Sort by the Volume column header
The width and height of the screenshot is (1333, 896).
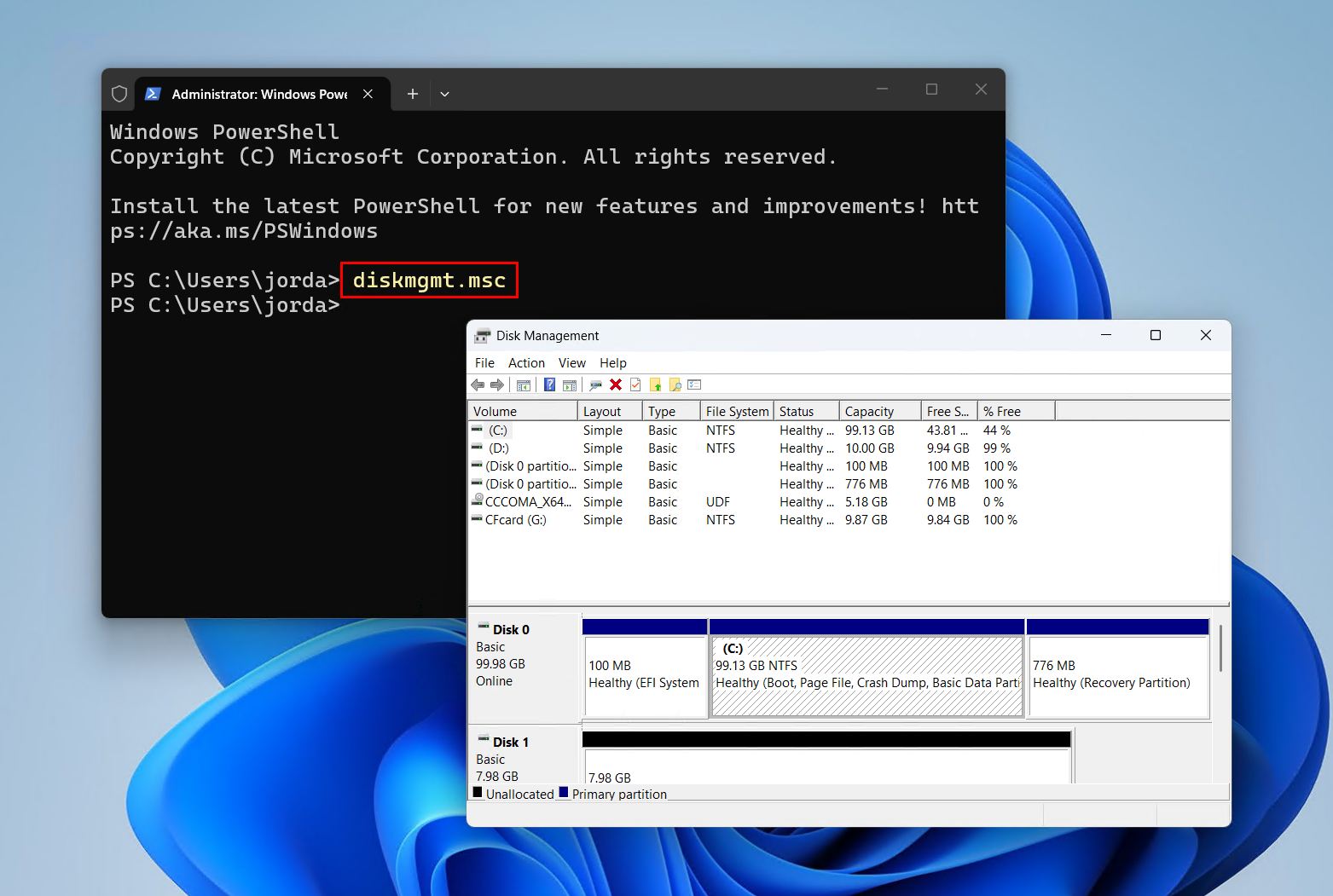click(523, 411)
